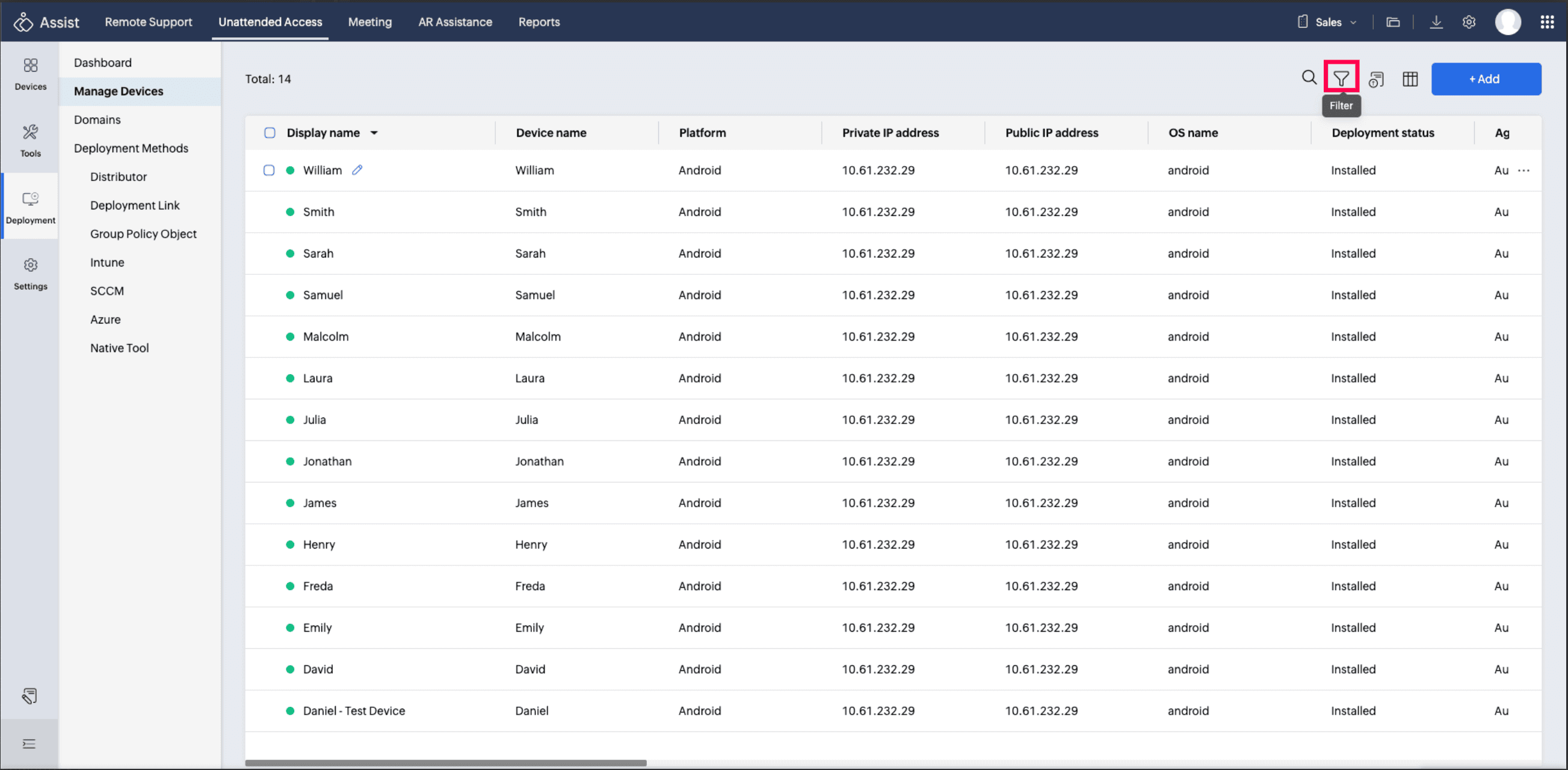Screen dimensions: 1568x770
Task: Click the Filter funnel icon
Action: coord(1341,78)
